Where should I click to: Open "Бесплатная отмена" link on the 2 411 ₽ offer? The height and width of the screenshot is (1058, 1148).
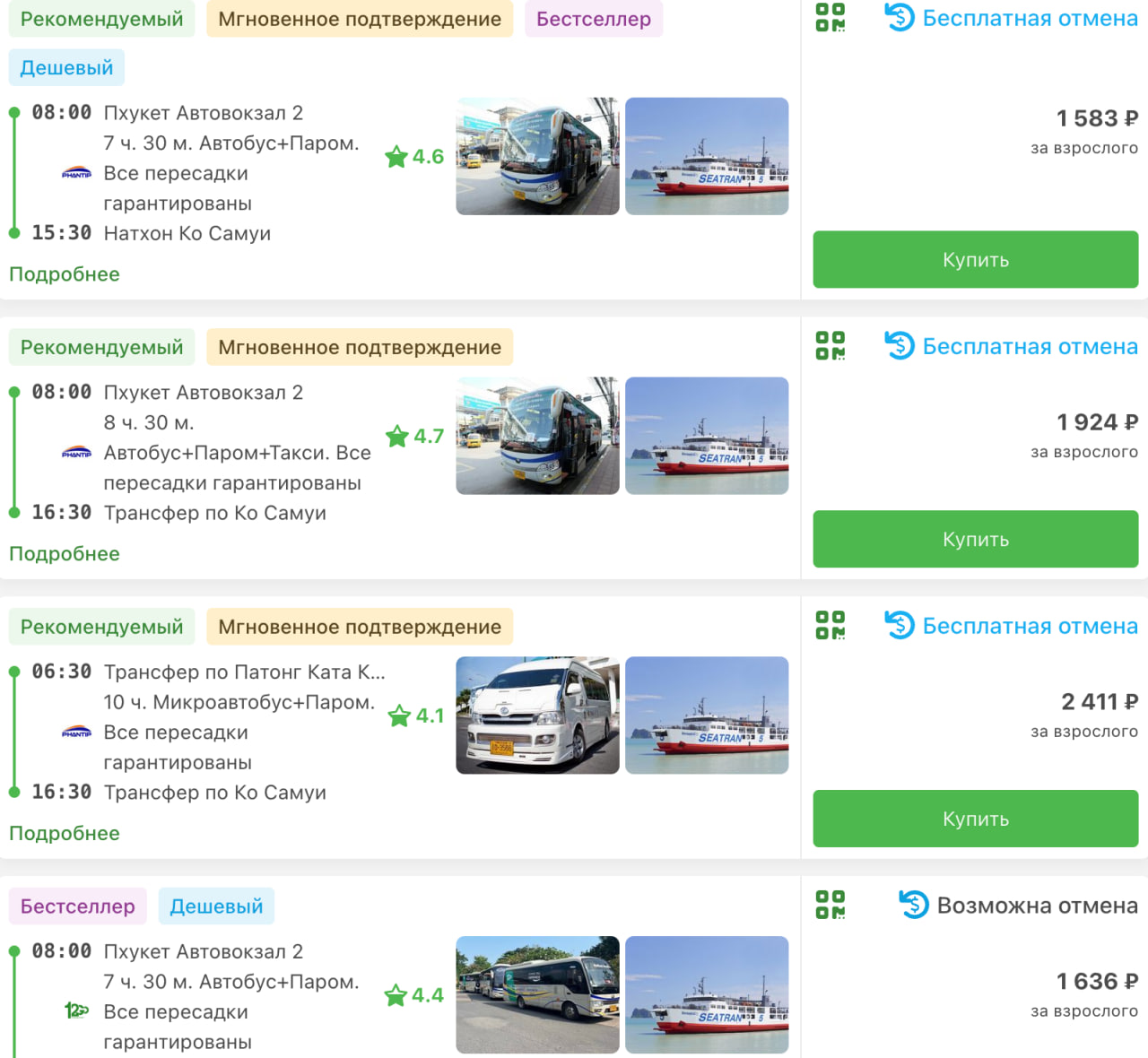tap(1030, 626)
